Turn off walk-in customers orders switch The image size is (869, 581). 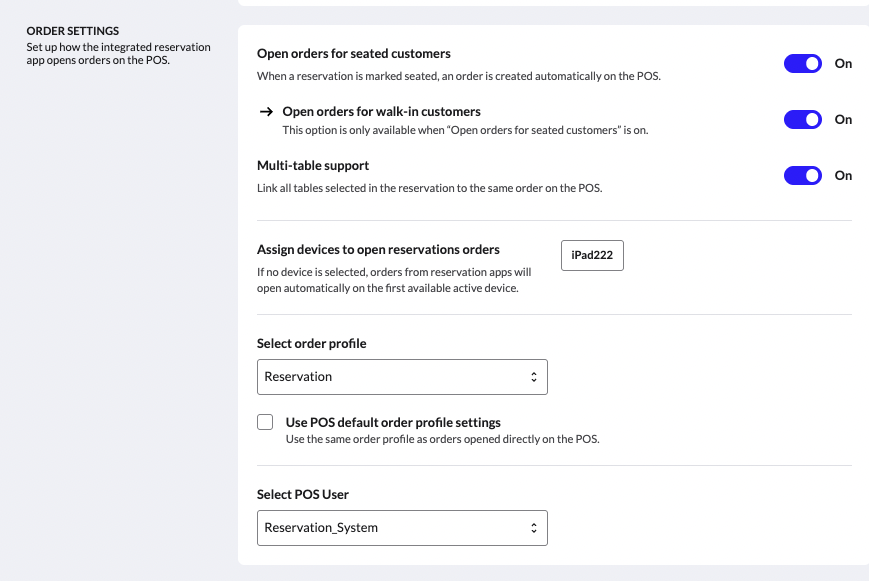802,120
